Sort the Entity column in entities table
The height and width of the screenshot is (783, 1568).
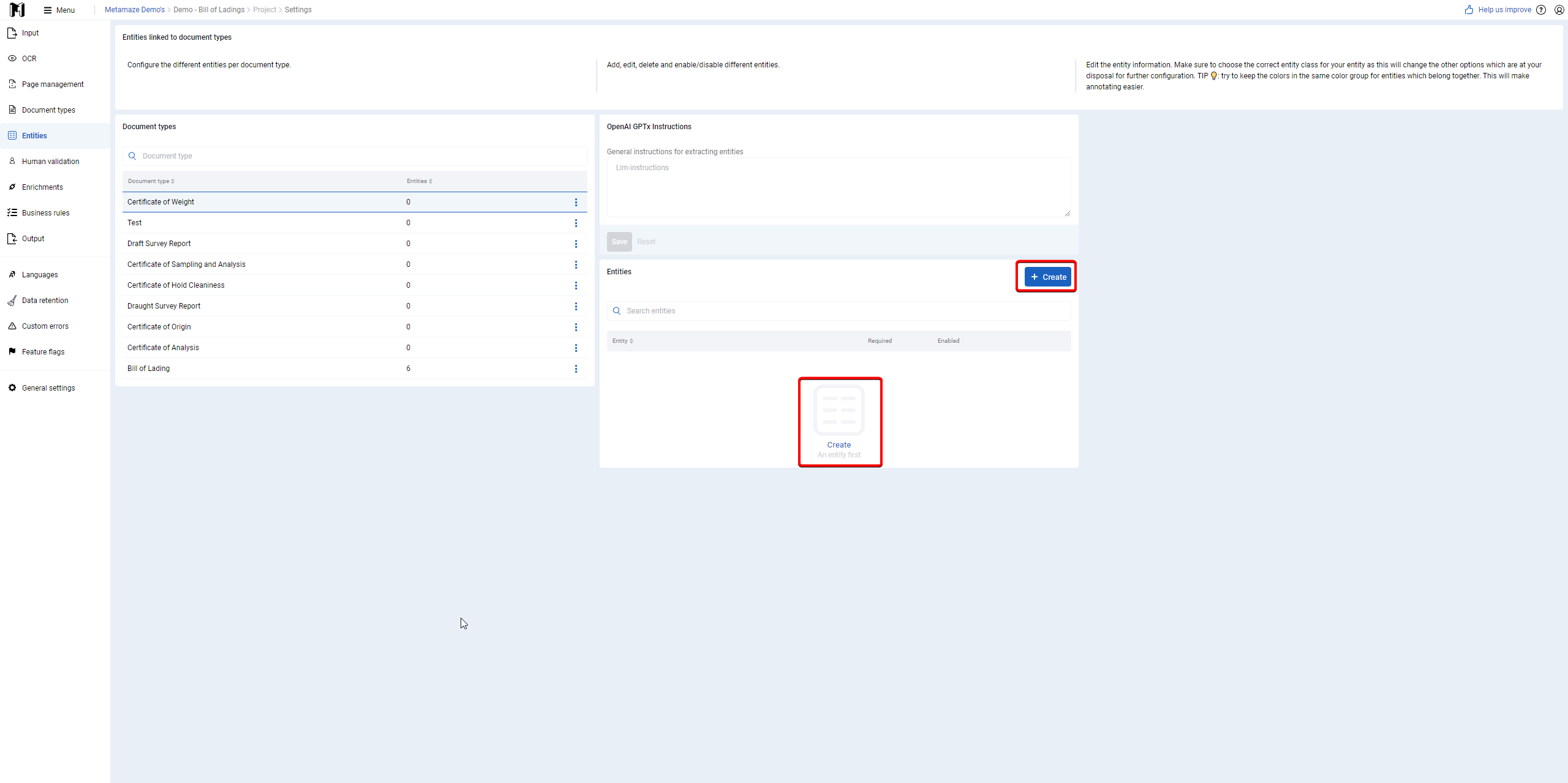623,341
